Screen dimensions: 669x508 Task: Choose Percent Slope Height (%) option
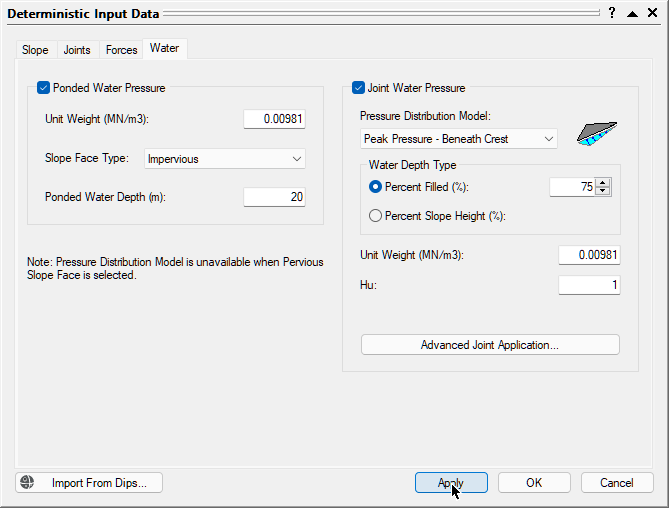tap(375, 216)
